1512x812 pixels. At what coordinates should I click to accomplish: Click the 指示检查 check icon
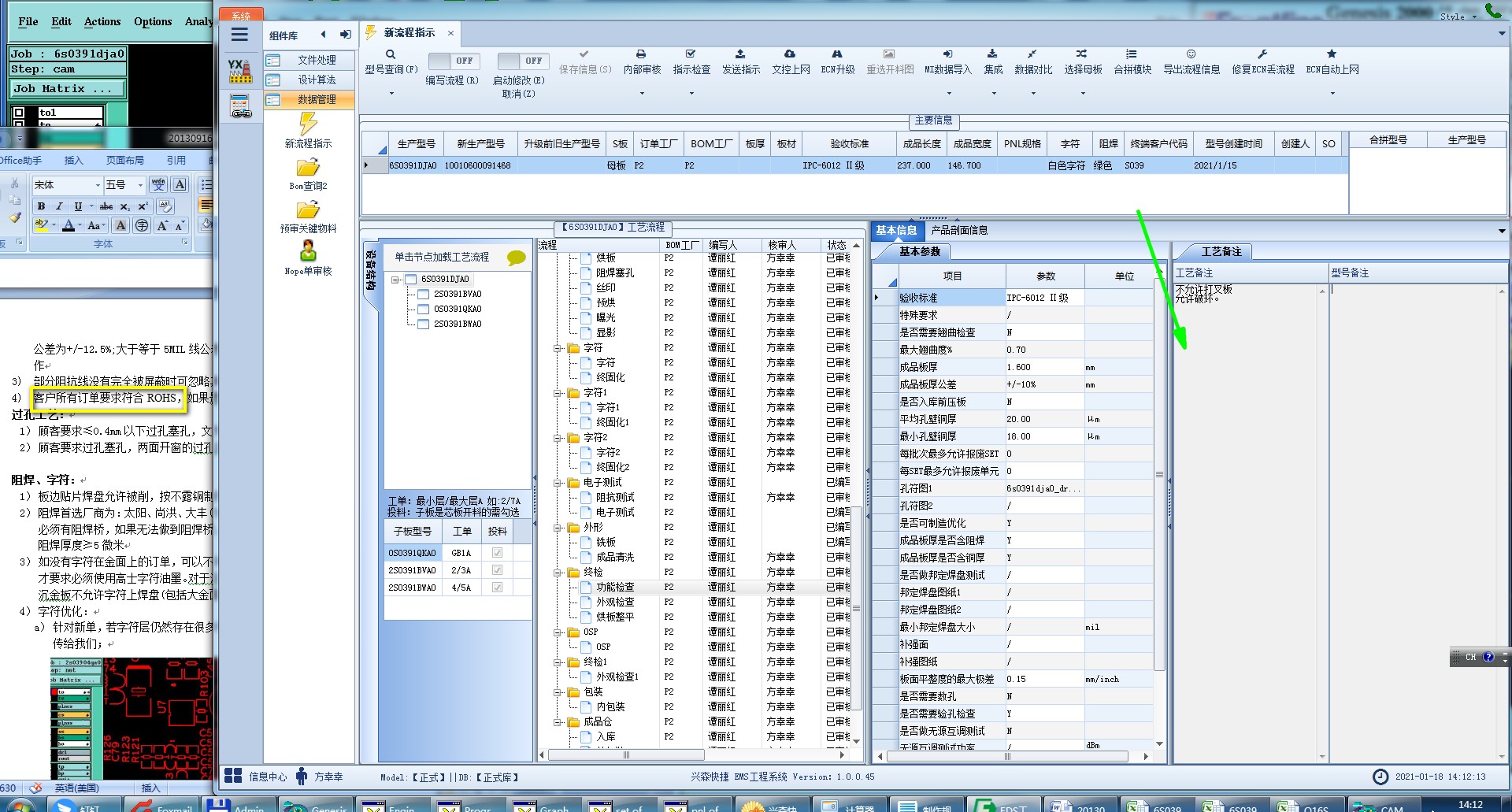coord(691,54)
